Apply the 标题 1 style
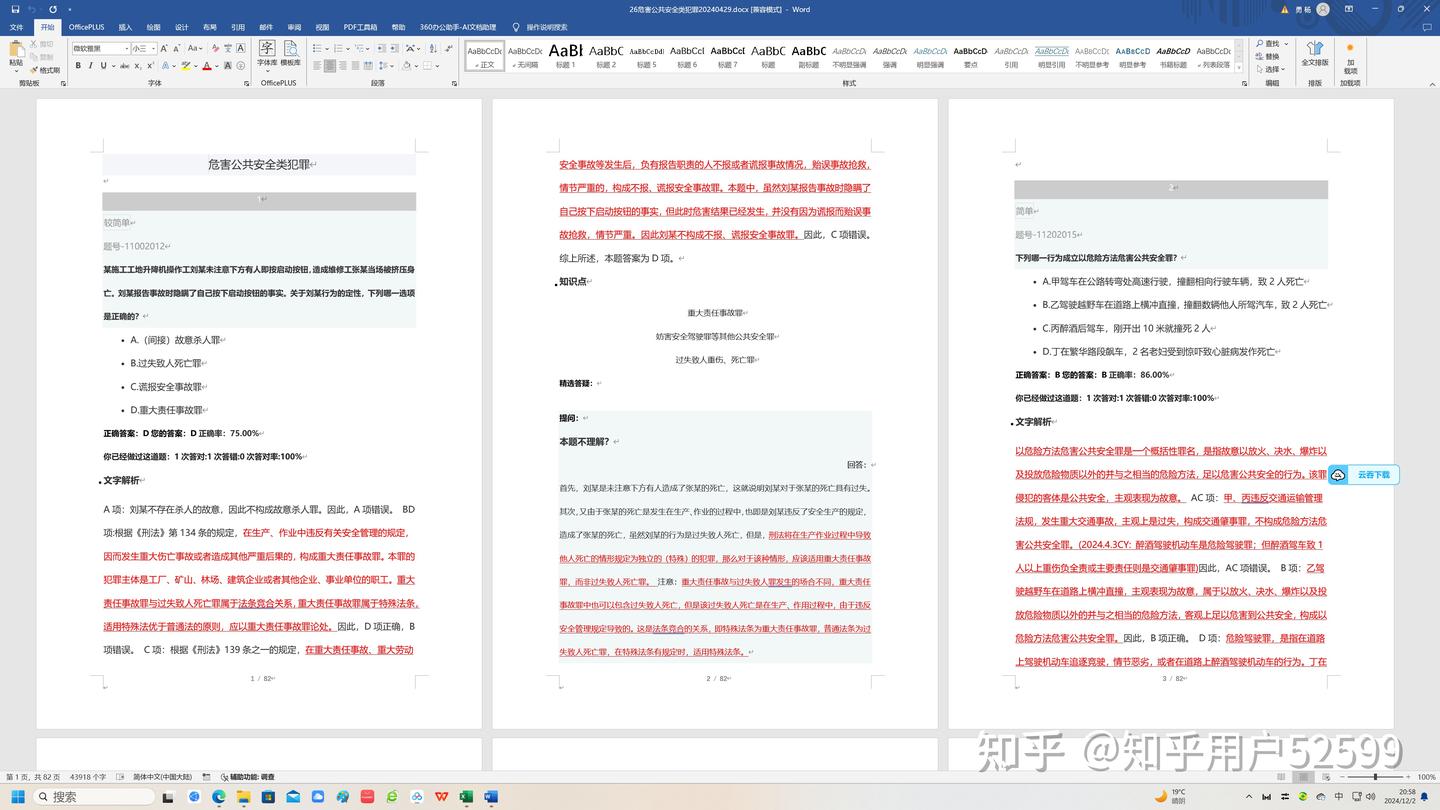Viewport: 1440px width, 810px height. click(x=566, y=55)
